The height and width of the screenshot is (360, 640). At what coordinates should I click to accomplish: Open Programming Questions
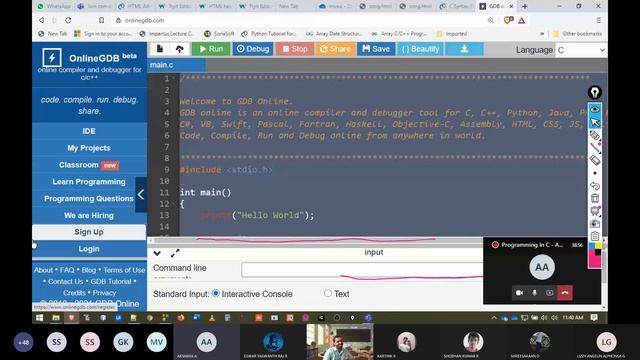(89, 198)
